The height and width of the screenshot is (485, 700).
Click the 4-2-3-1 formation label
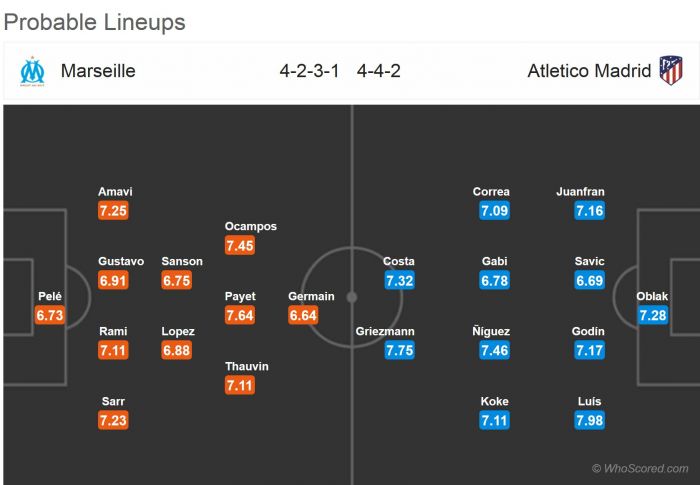click(x=309, y=71)
